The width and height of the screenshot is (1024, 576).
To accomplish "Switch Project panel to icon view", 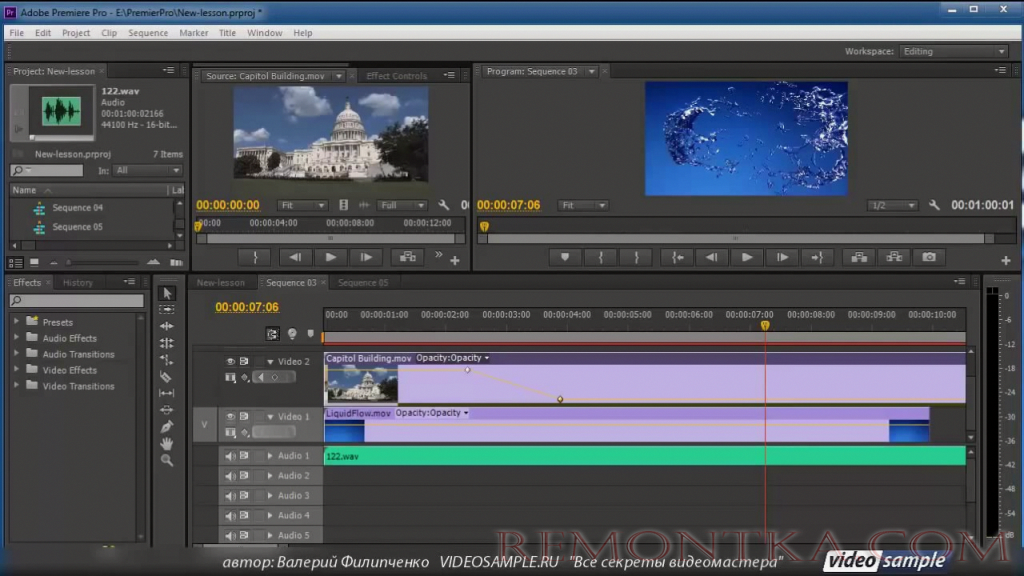I will tap(34, 263).
